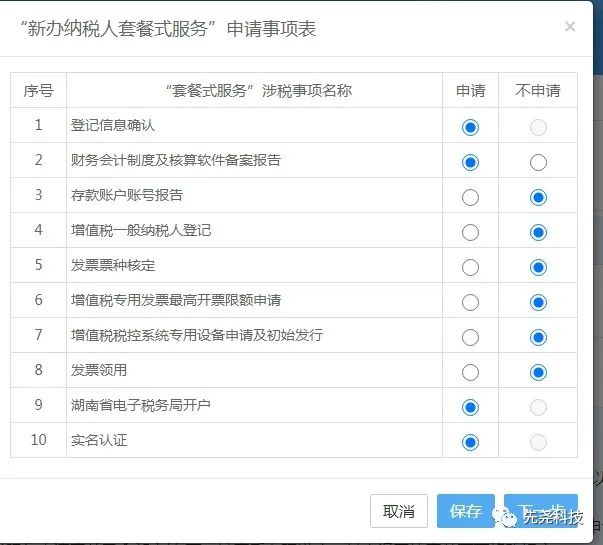Select 申请 for 发票领用
Screen dimensions: 603x545
(470, 372)
